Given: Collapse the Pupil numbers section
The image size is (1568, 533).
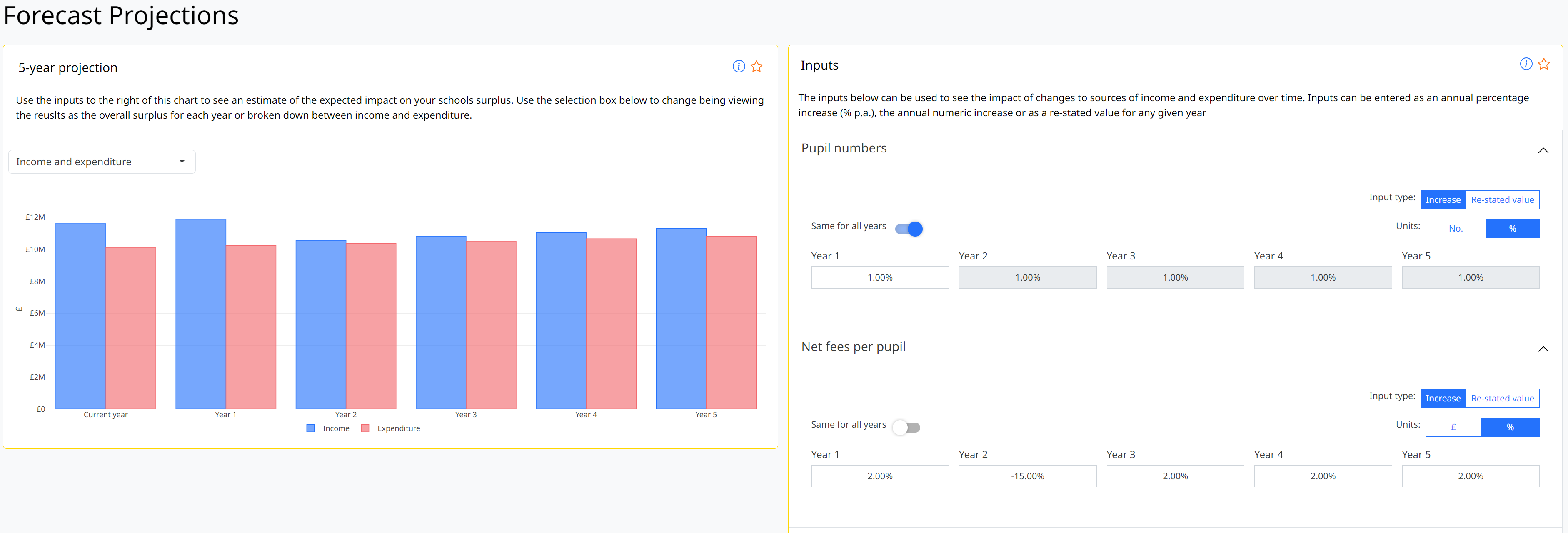Looking at the screenshot, I should click(1543, 150).
